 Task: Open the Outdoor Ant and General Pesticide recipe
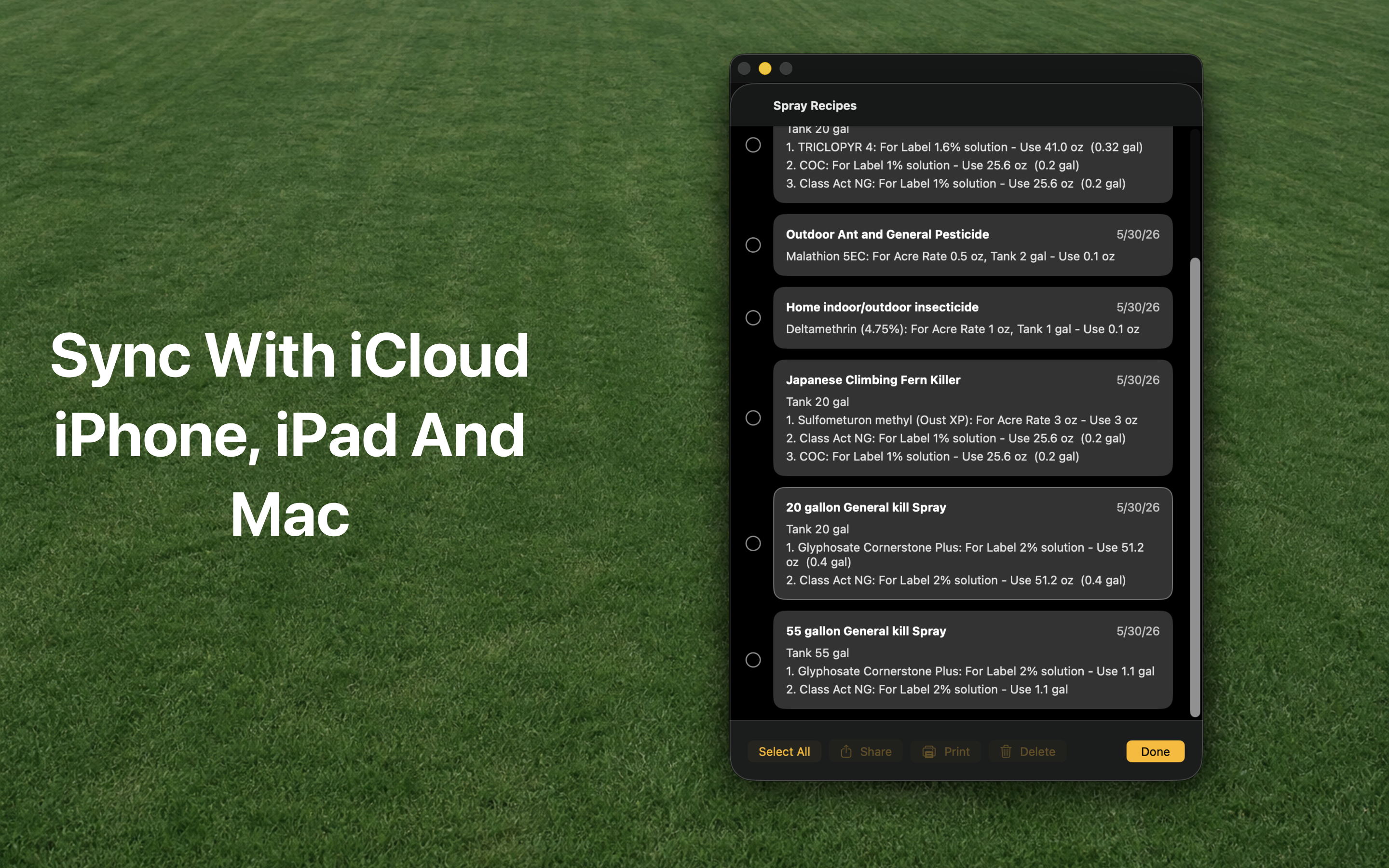coord(972,245)
